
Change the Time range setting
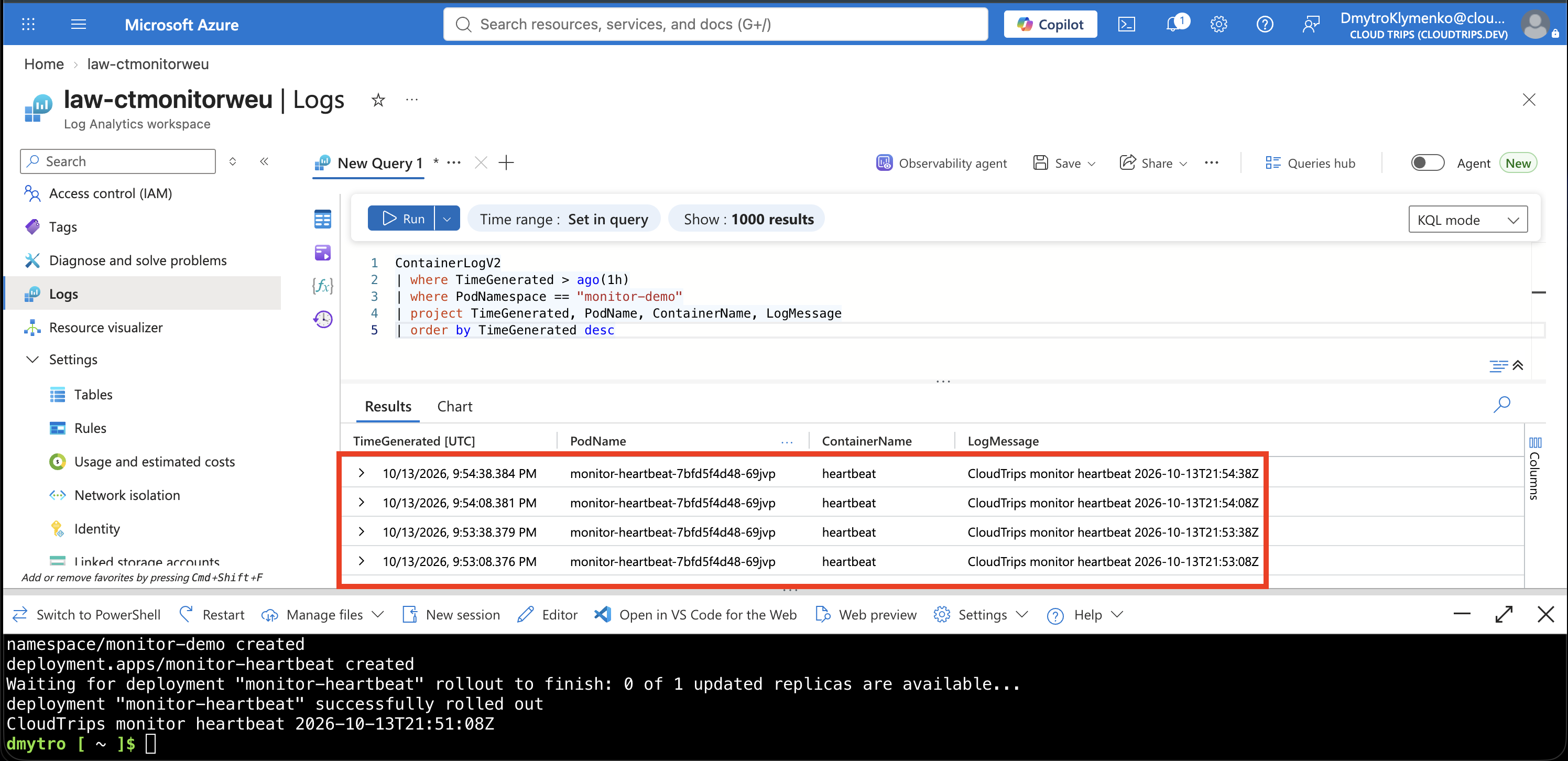click(x=564, y=219)
